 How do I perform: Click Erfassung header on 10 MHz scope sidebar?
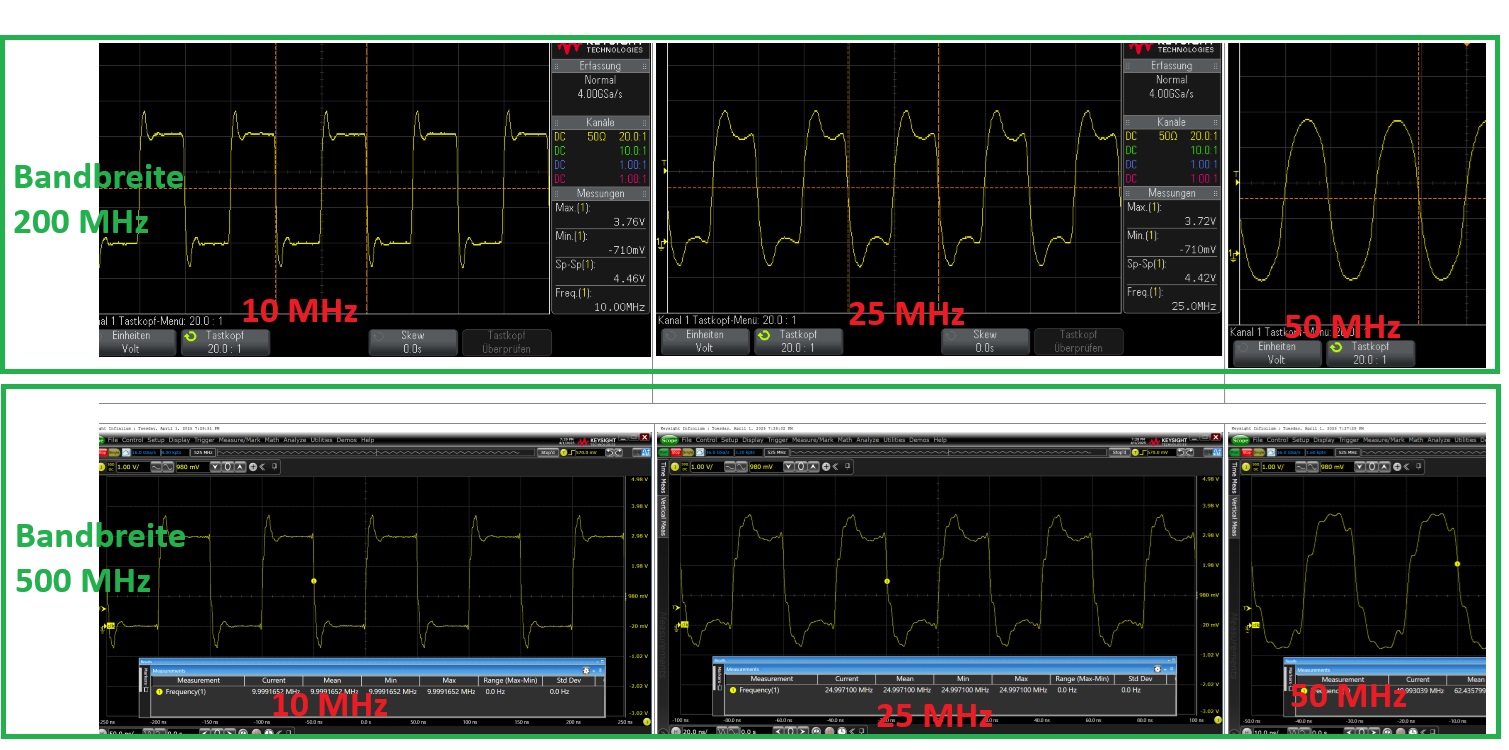coord(600,66)
